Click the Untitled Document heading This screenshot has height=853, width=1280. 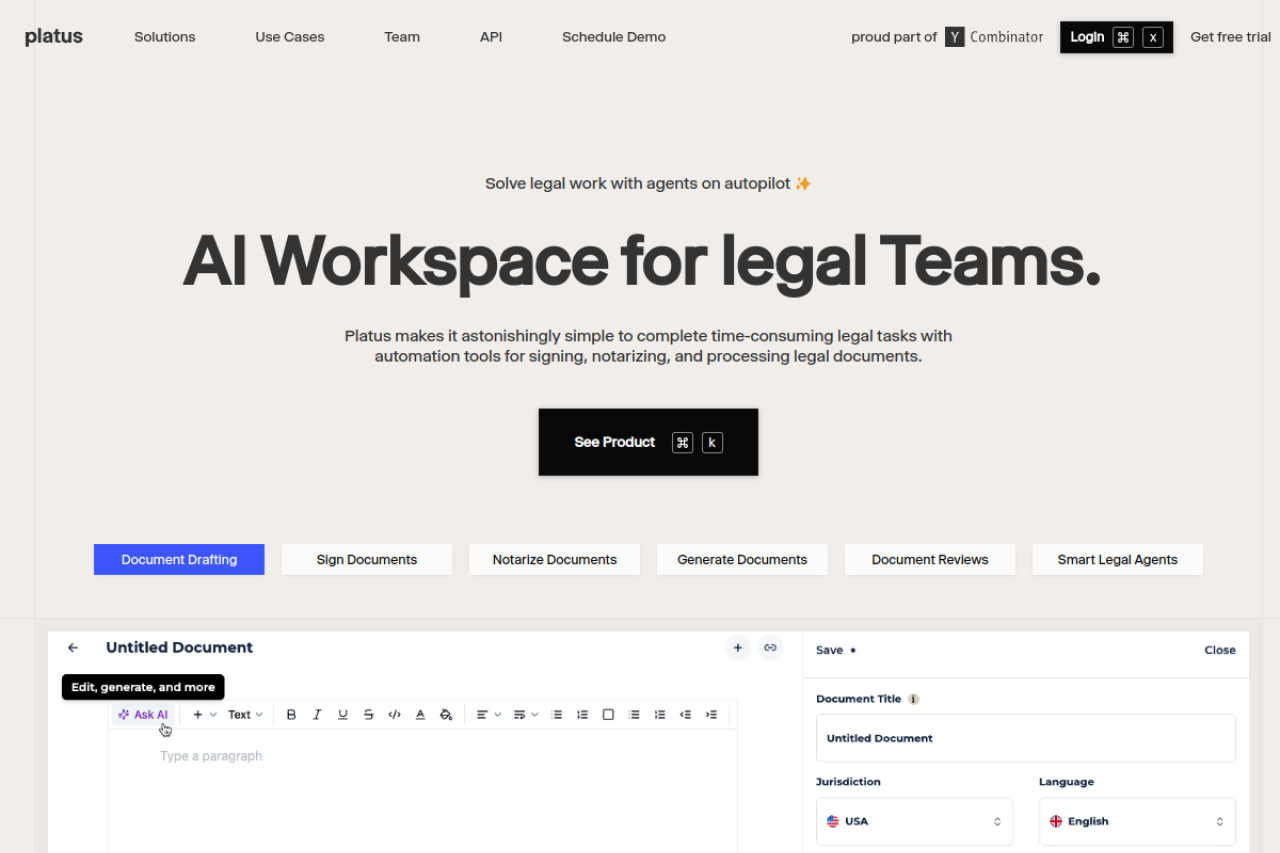179,647
